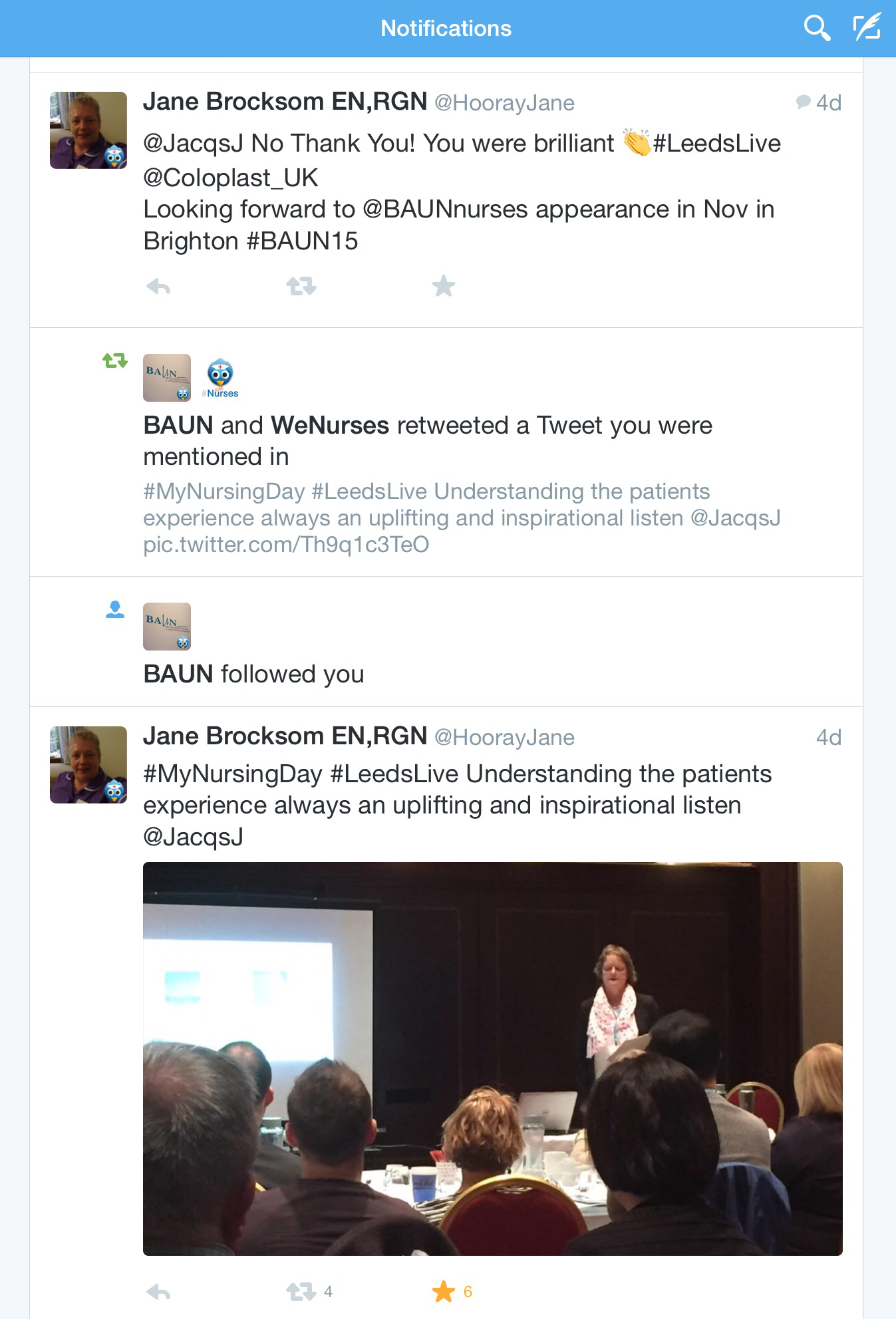Screen dimensions: 896x1319
Task: Open the @Coloplast_UK mention
Action: click(x=231, y=178)
